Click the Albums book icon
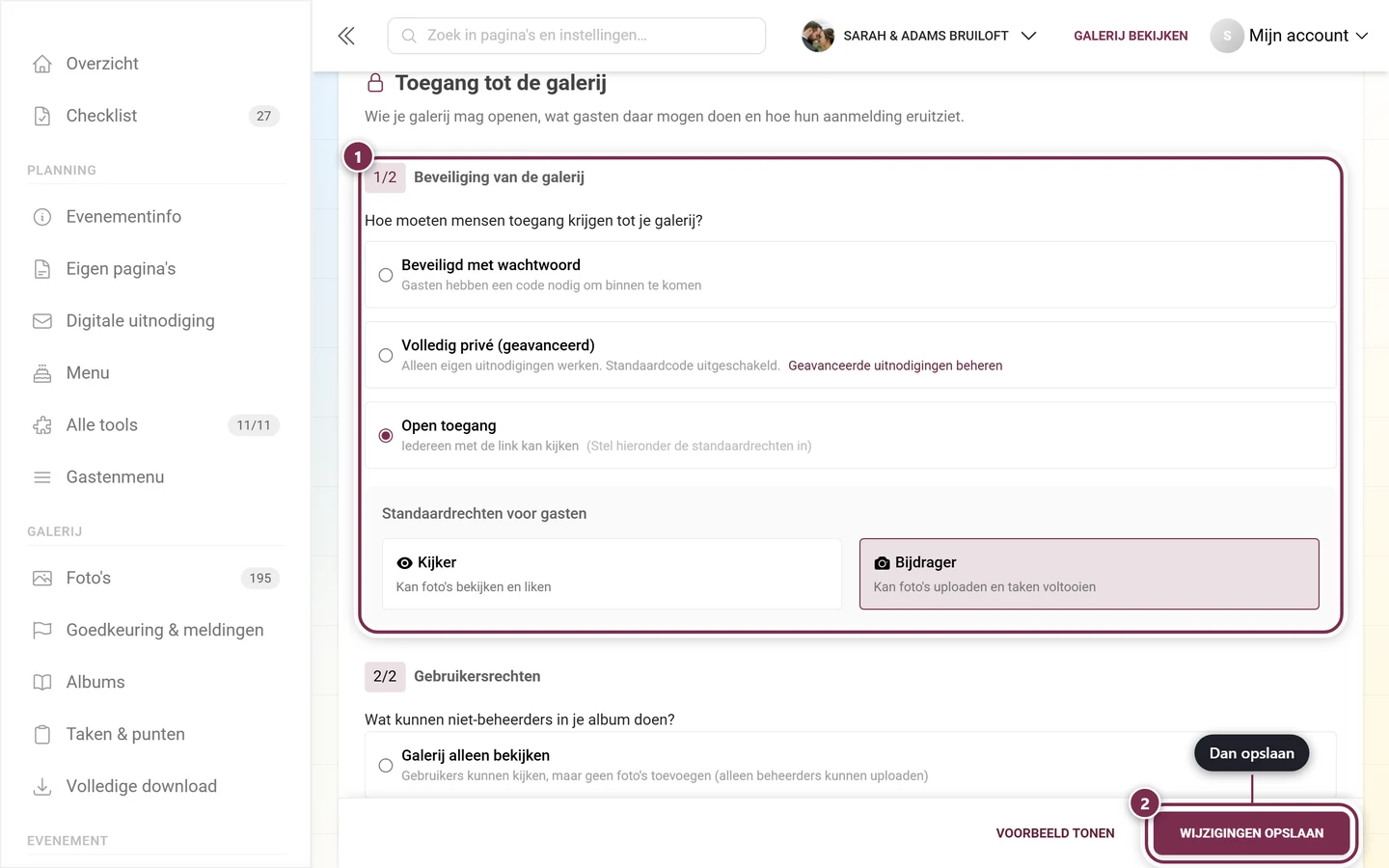This screenshot has width=1389, height=868. (x=42, y=683)
